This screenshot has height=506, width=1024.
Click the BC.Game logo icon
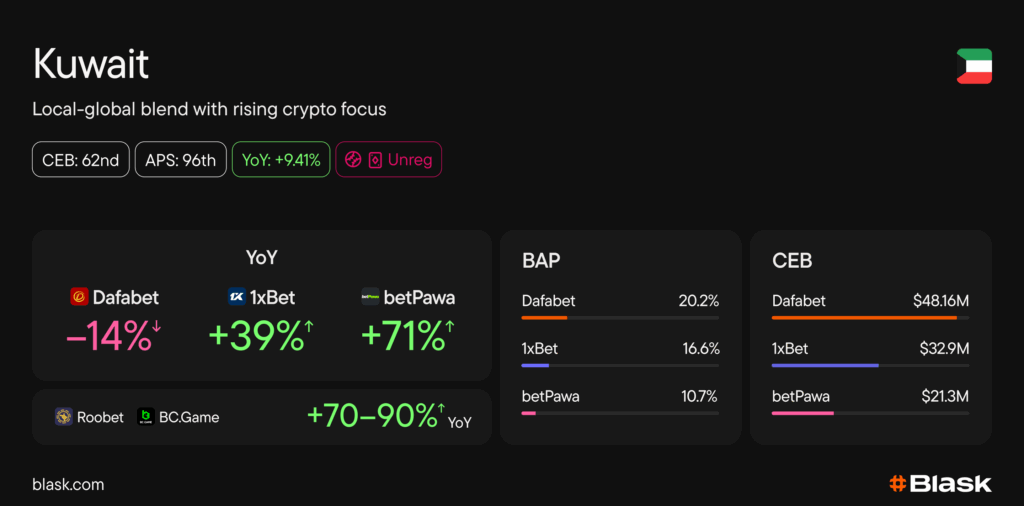pyautogui.click(x=144, y=417)
